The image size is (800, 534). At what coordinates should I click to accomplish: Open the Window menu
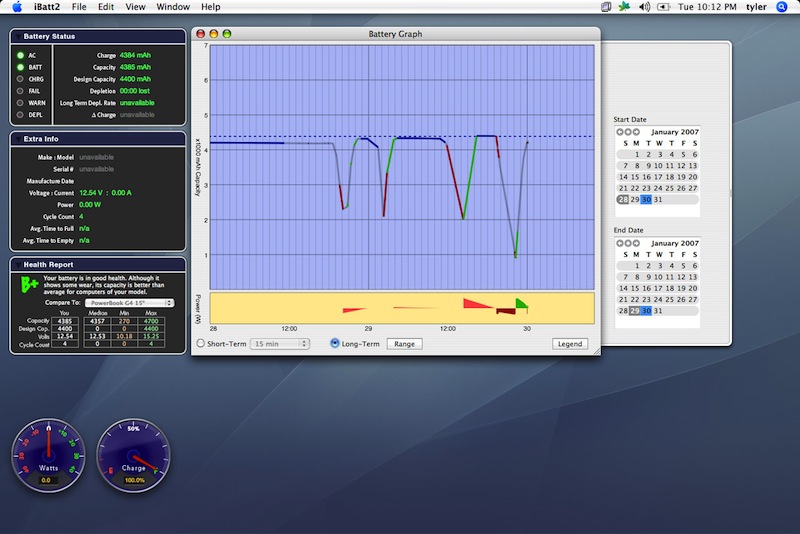[x=173, y=7]
